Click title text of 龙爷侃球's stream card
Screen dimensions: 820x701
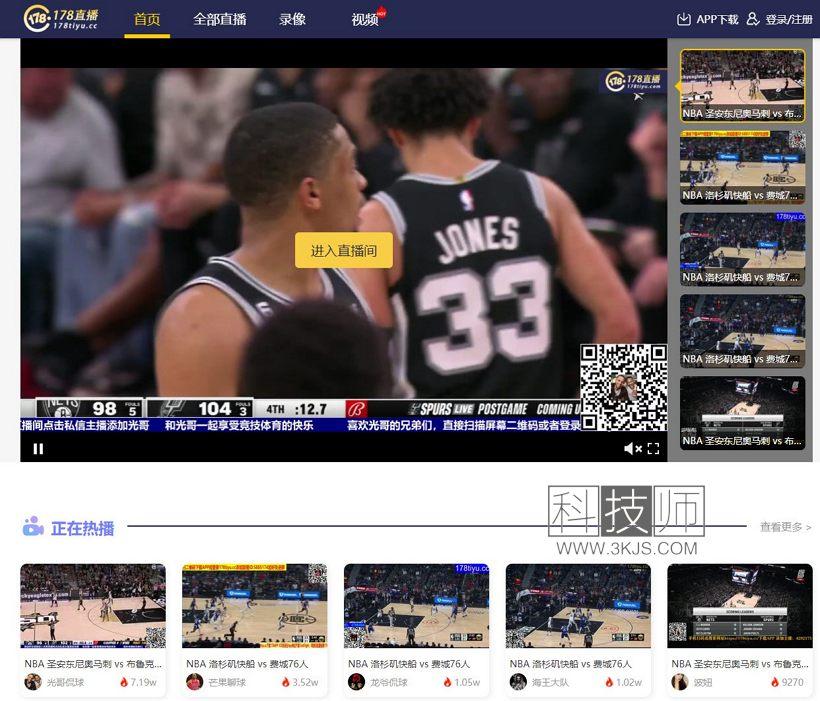coord(409,663)
